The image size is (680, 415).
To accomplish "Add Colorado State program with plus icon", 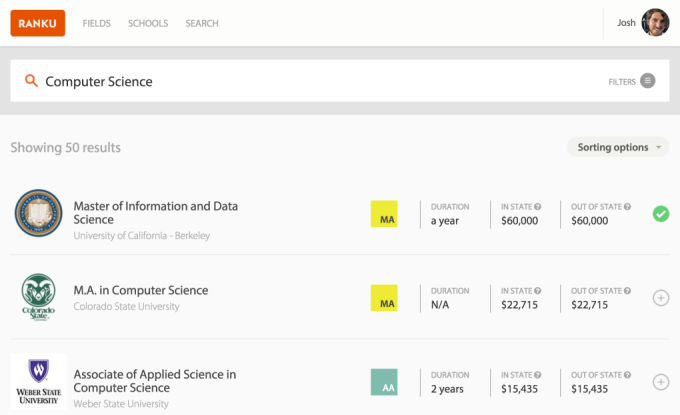I will tap(660, 298).
